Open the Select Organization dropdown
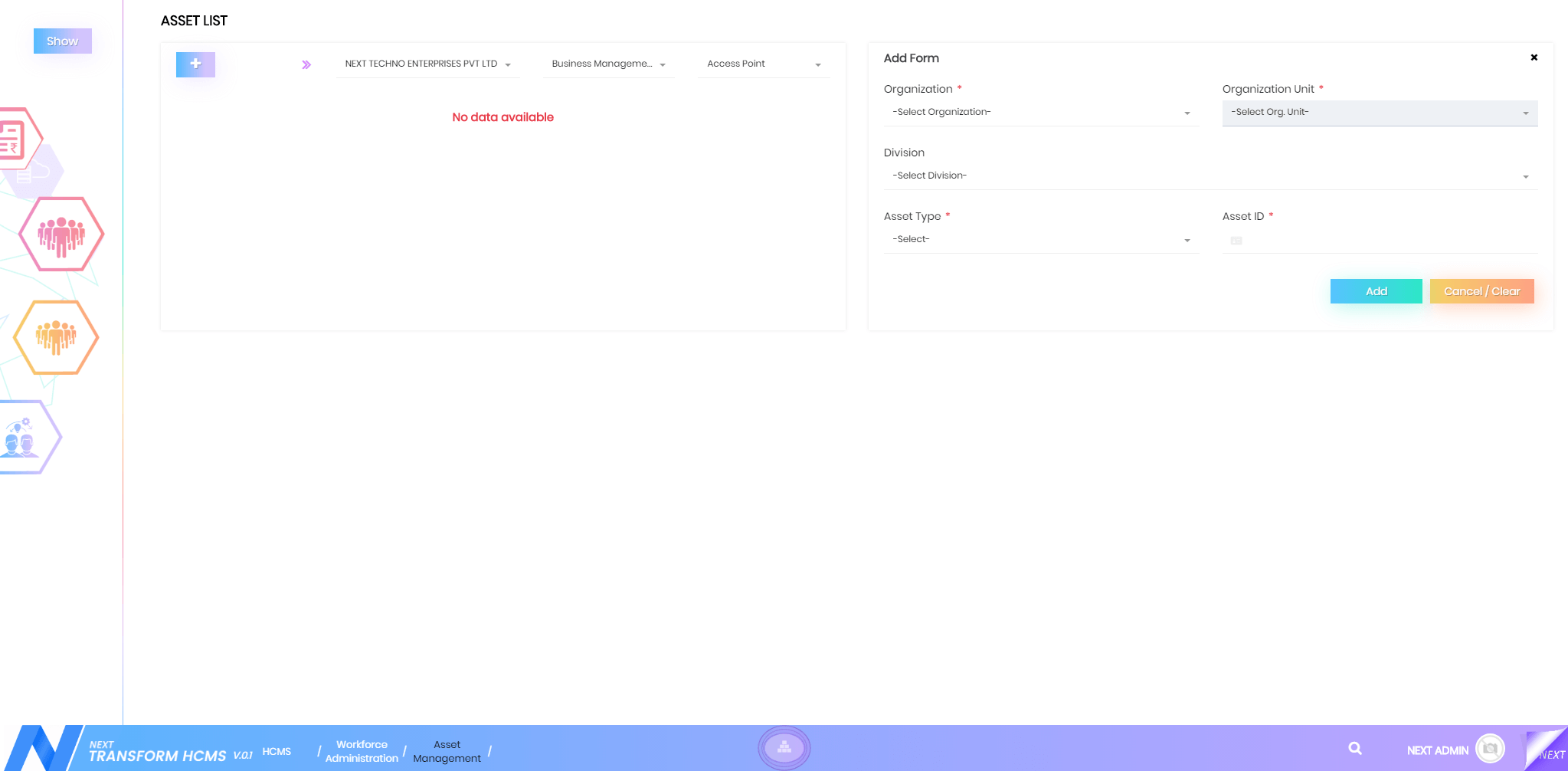Viewport: 1568px width, 771px height. [1040, 113]
